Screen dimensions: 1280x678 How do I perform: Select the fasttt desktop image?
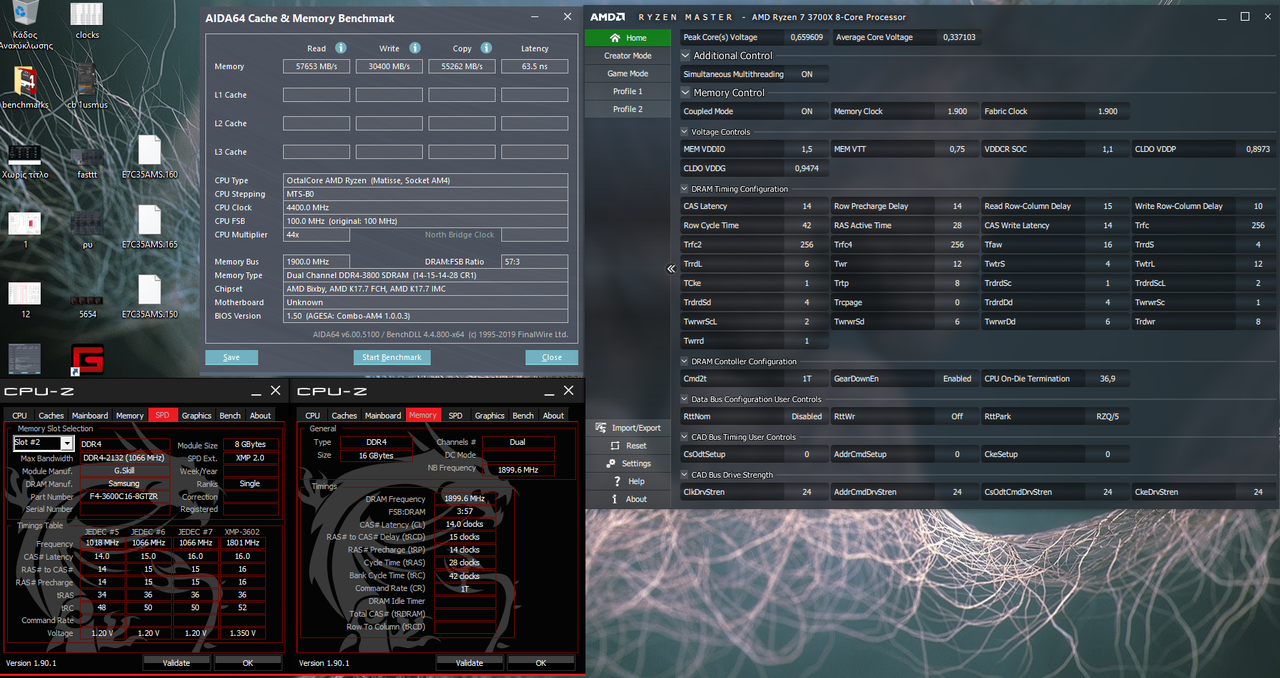coord(87,160)
